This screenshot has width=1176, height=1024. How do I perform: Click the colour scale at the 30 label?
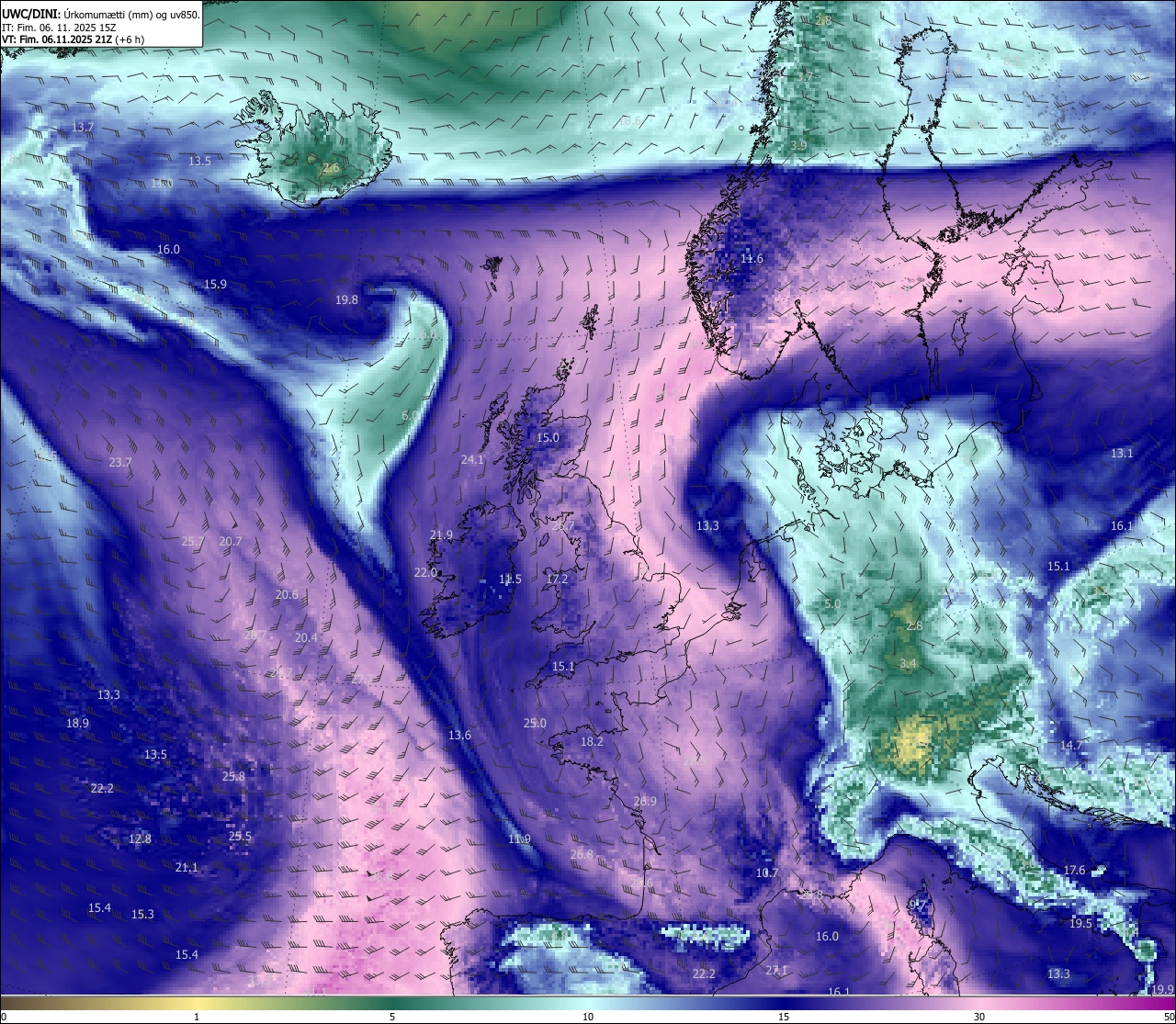[x=979, y=1017]
